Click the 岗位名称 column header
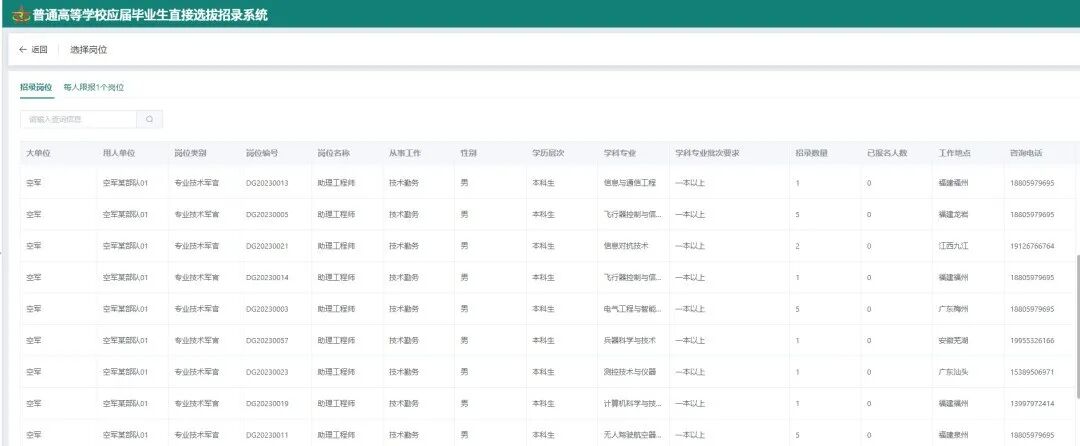Screen dimensions: 1080x446 pos(333,153)
